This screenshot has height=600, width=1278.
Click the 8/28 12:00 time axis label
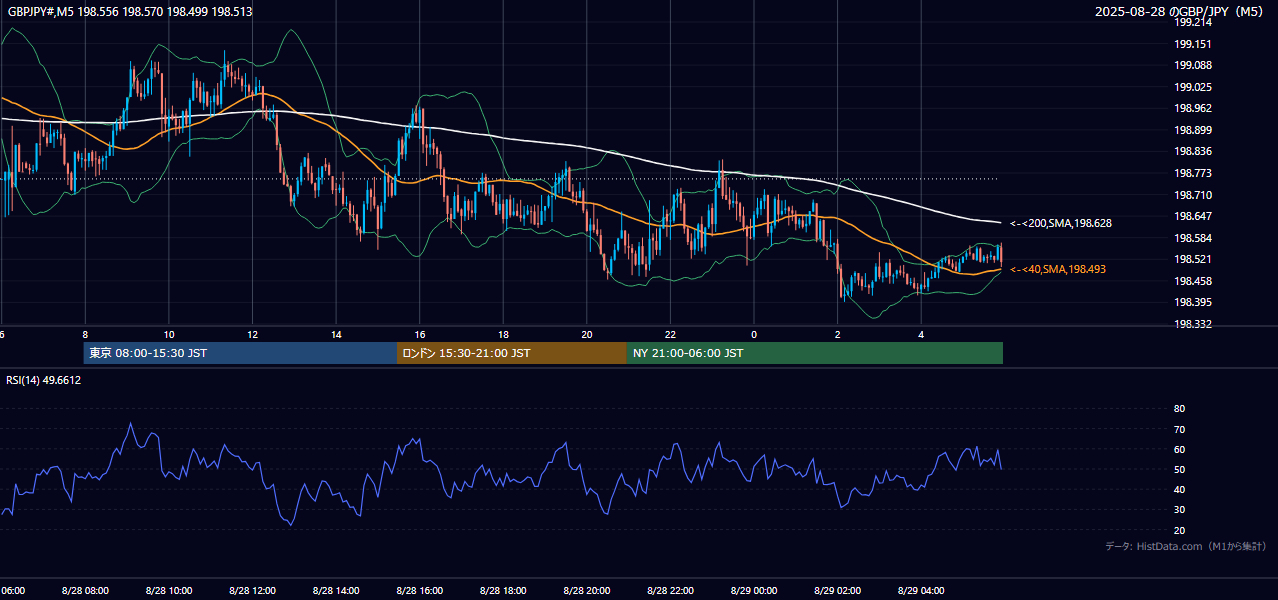click(x=252, y=590)
